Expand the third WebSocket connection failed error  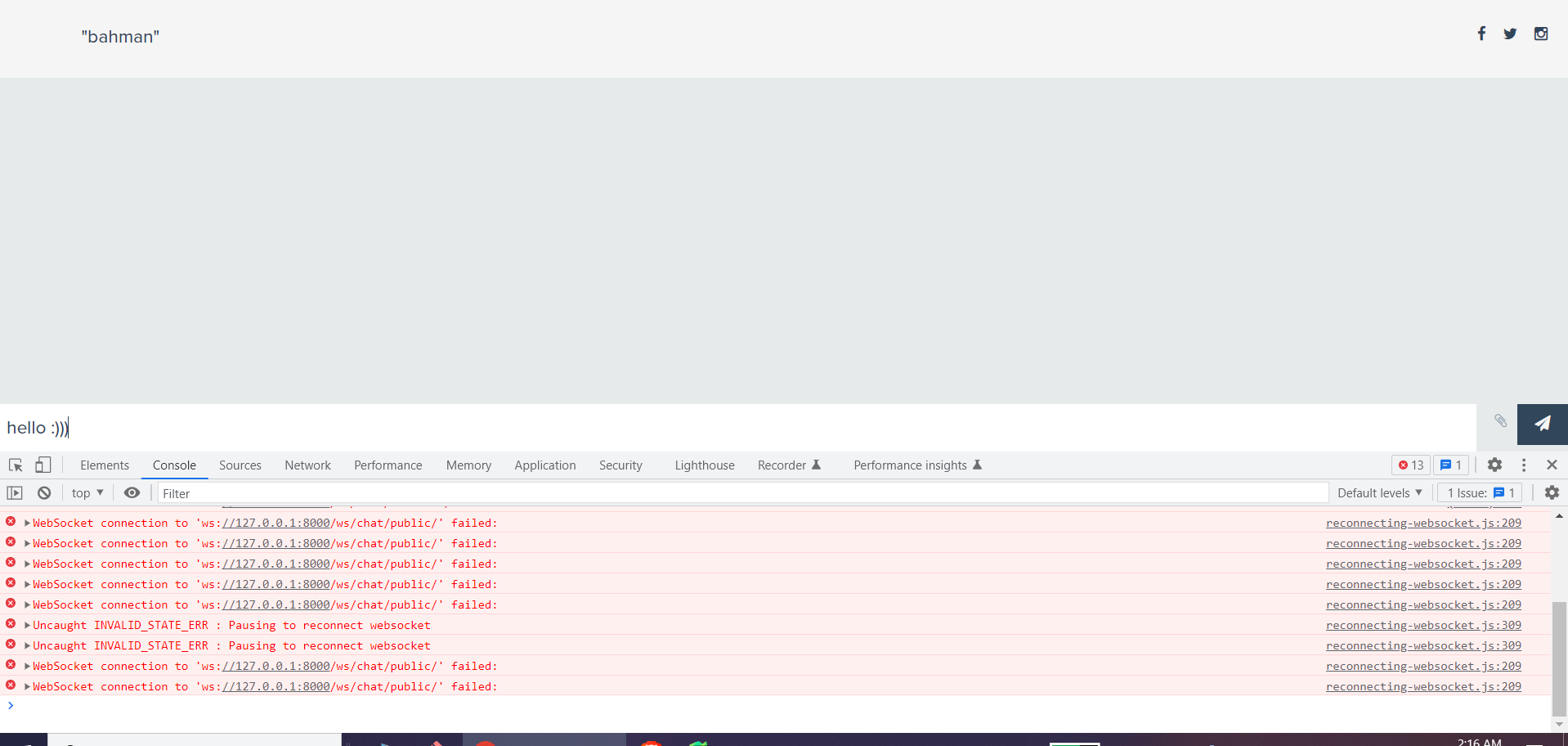pos(27,564)
